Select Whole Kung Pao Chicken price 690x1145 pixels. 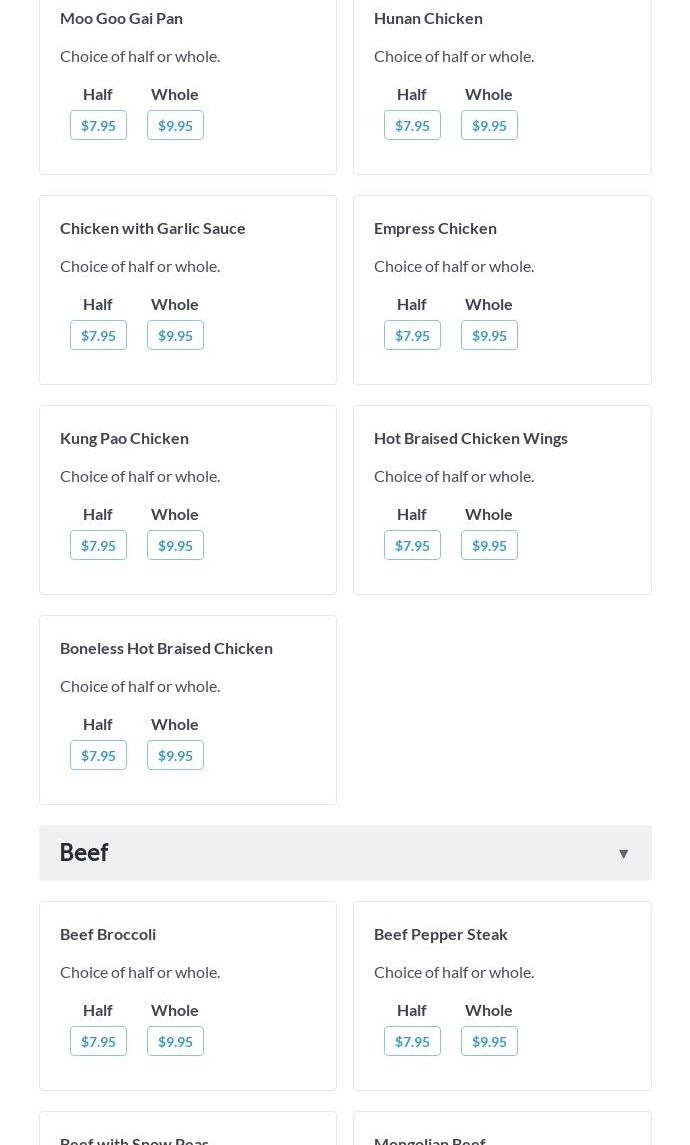pos(175,545)
